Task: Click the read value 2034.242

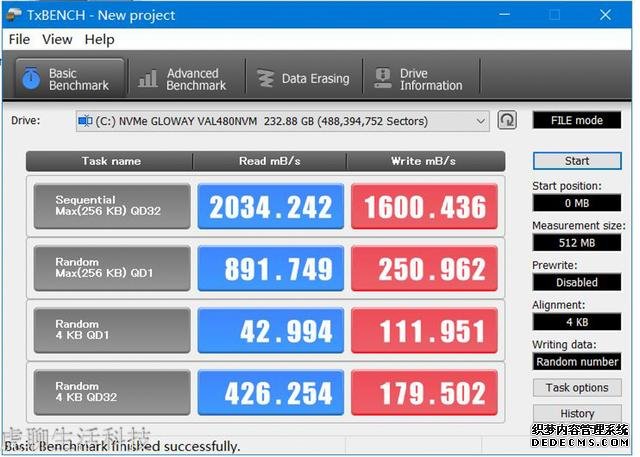Action: point(271,206)
